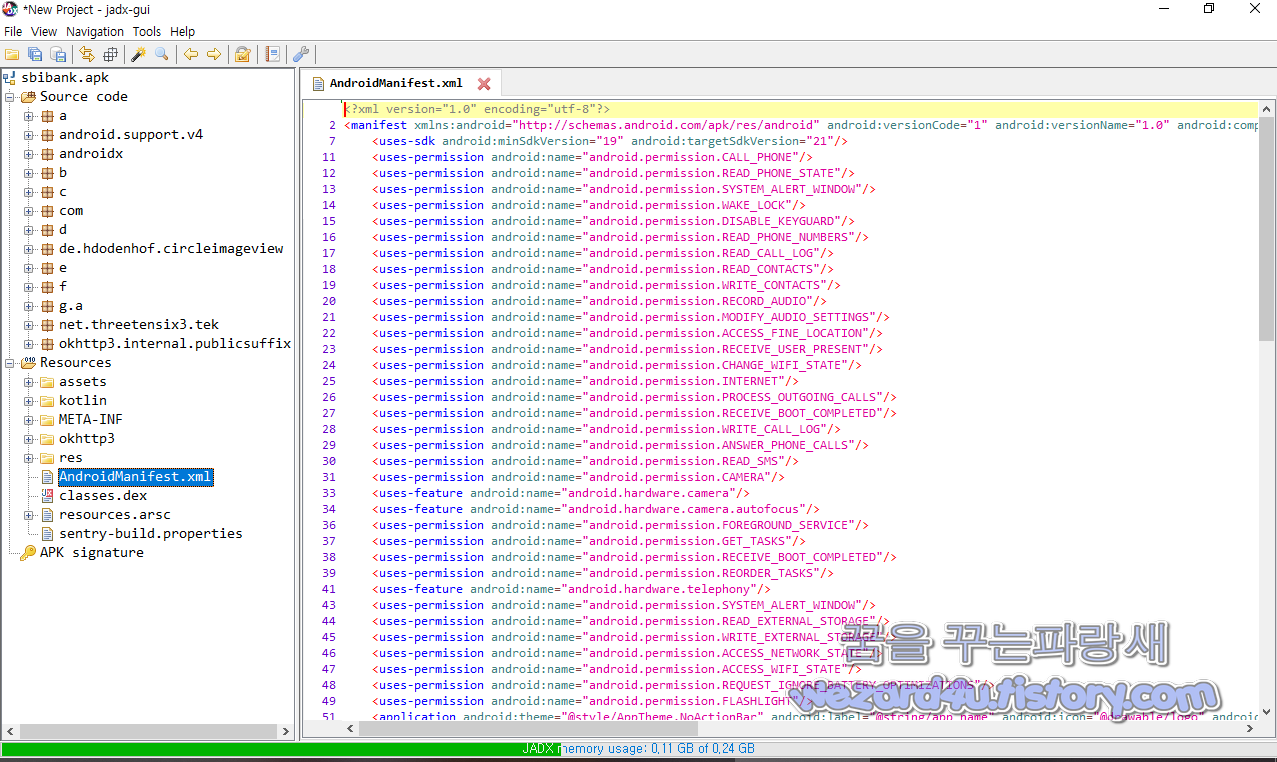Click the CAMERA permission line

pyautogui.click(x=578, y=477)
